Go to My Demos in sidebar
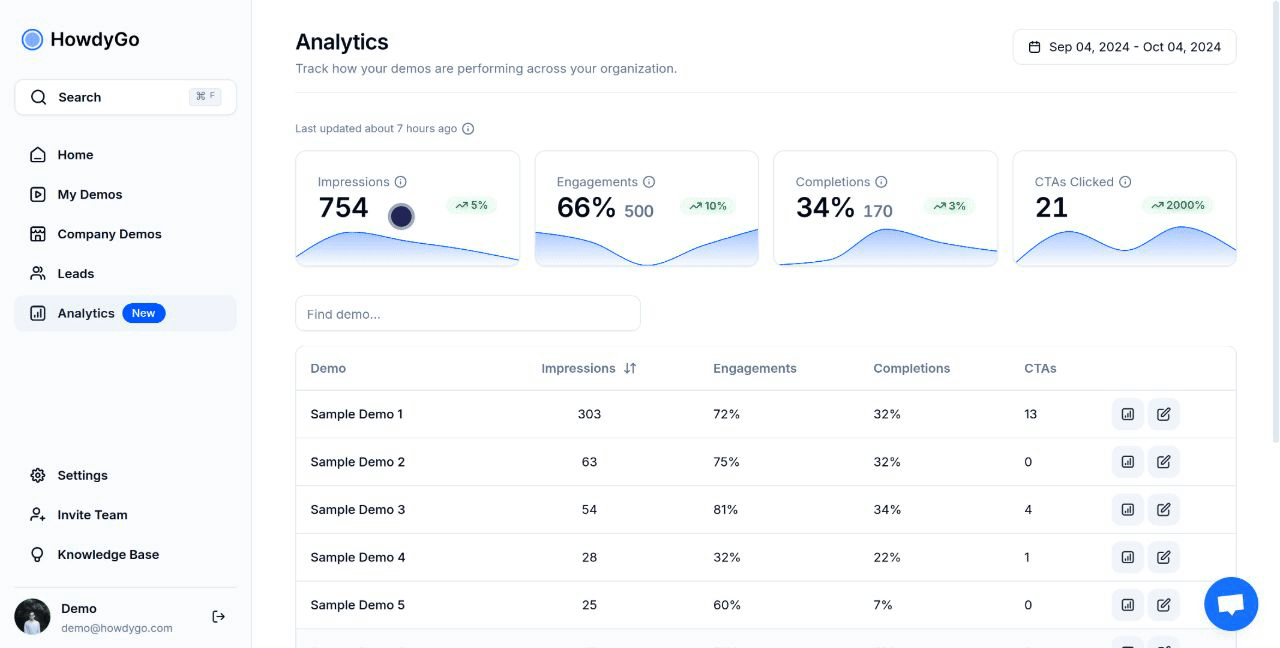Image resolution: width=1280 pixels, height=648 pixels. click(x=89, y=194)
